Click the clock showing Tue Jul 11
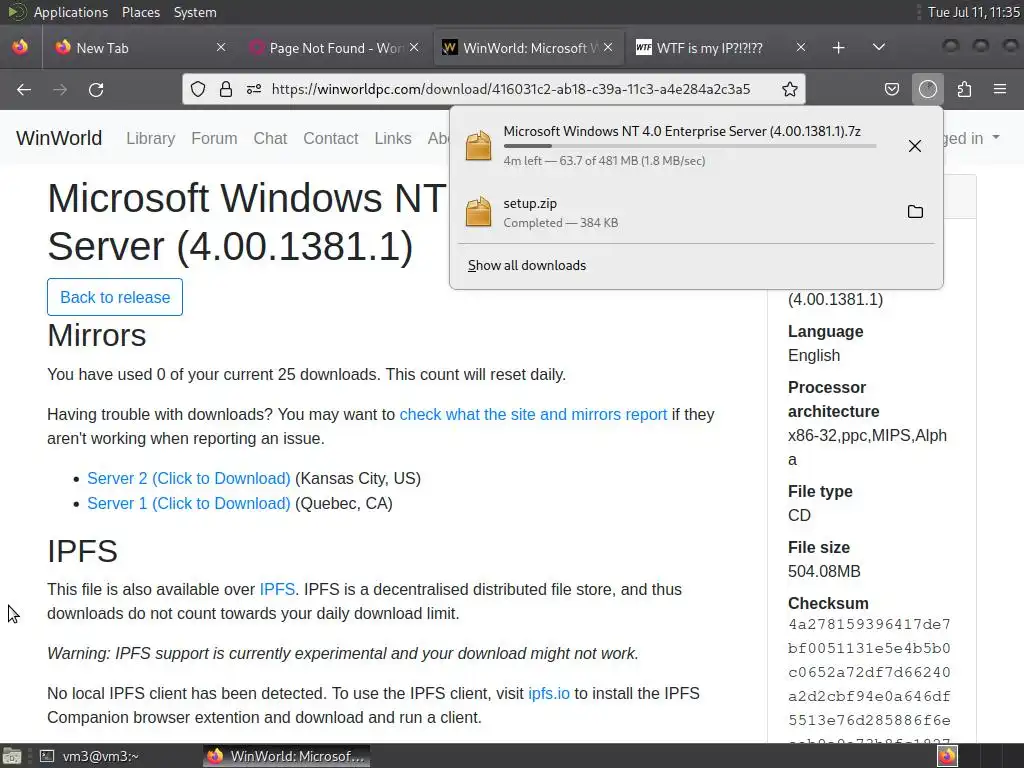This screenshot has height=768, width=1024. [973, 12]
